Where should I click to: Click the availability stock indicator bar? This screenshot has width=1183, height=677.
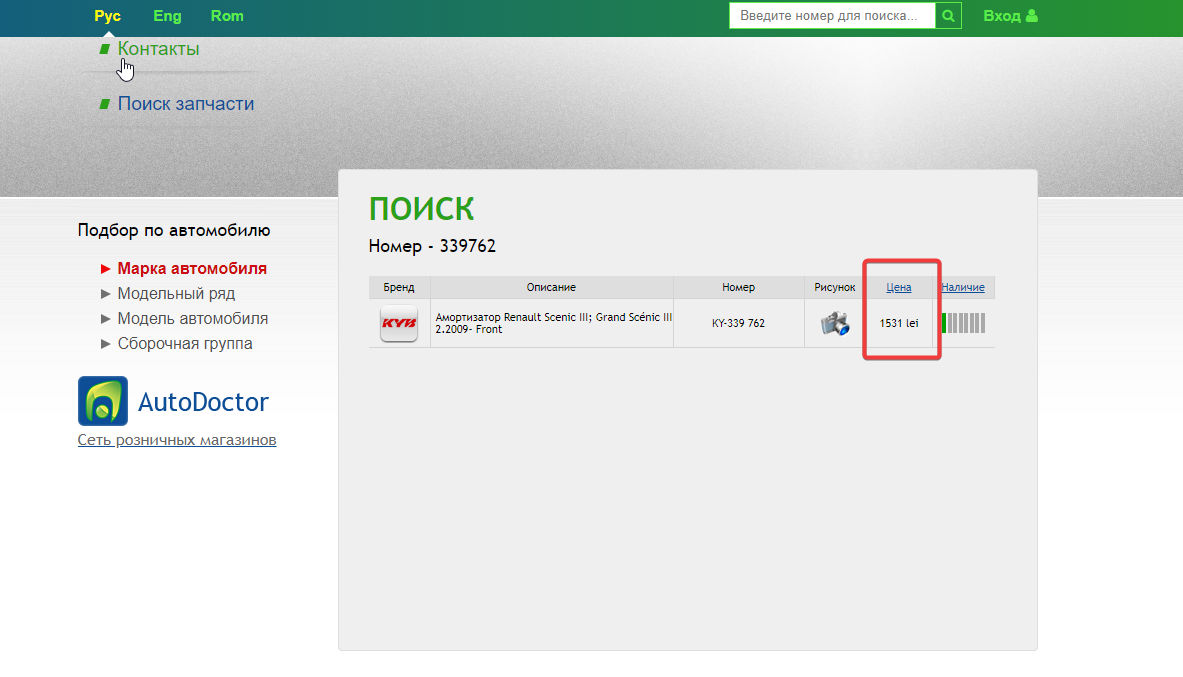tap(963, 323)
